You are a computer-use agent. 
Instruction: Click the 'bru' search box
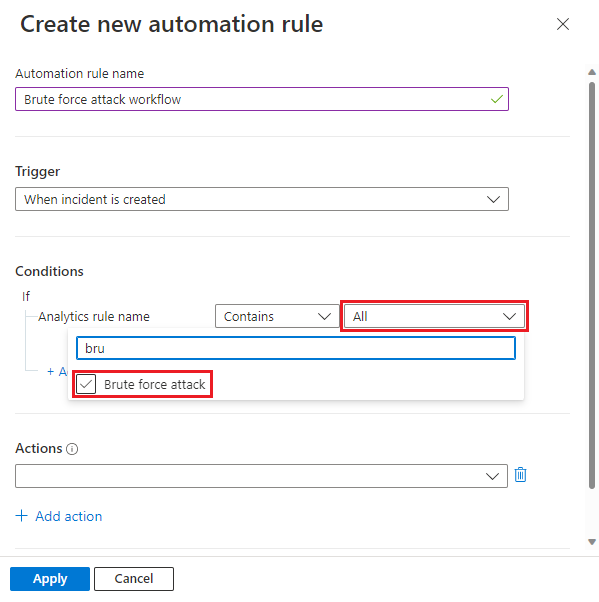[296, 348]
